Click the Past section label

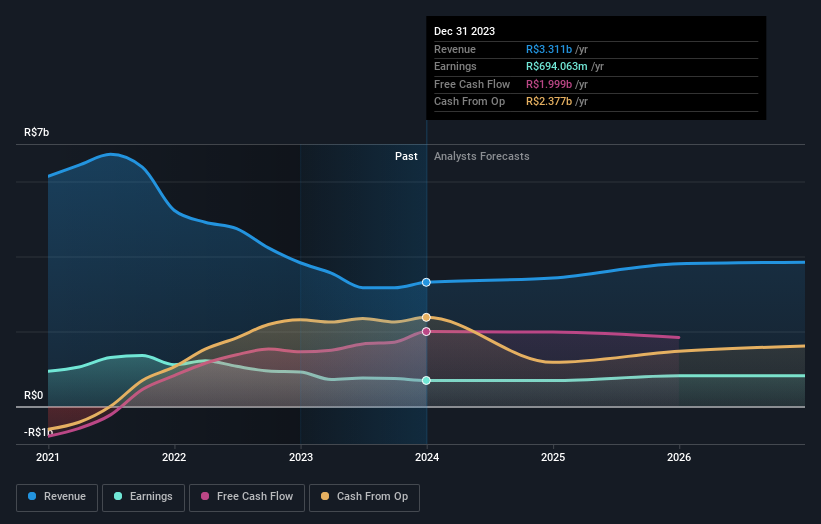click(406, 156)
